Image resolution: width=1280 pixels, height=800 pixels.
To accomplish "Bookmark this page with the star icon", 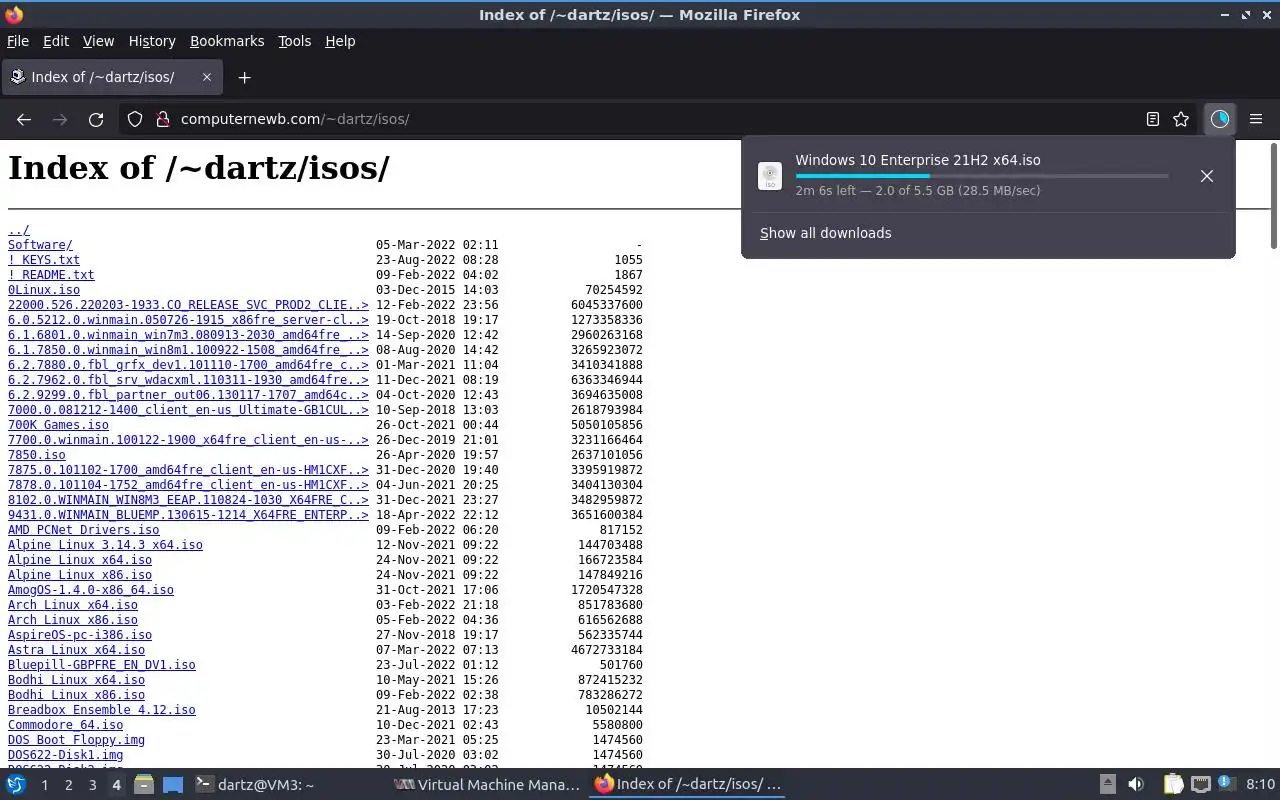I will [1181, 119].
